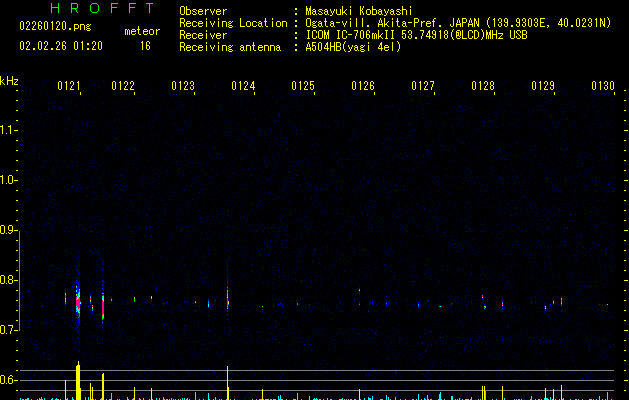Click the 1.0 kHz axis label

tap(8, 180)
